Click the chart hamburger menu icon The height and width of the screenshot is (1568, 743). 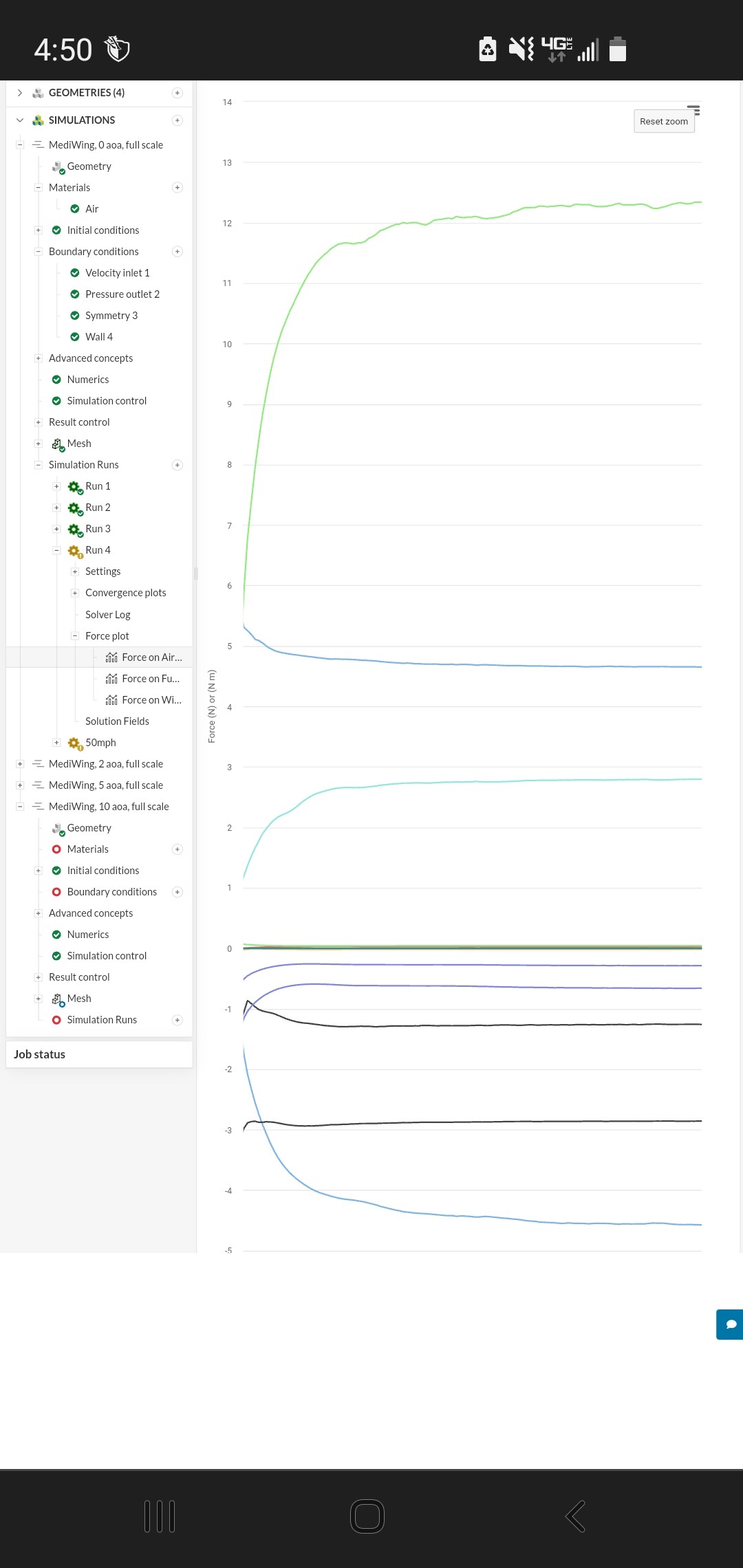(693, 110)
